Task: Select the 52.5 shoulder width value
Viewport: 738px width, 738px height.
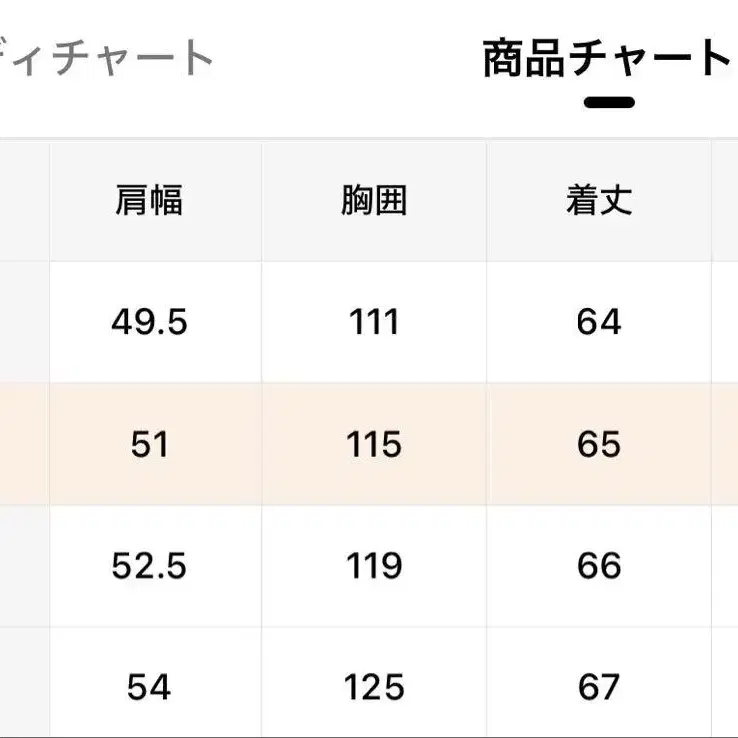Action: pyautogui.click(x=149, y=566)
